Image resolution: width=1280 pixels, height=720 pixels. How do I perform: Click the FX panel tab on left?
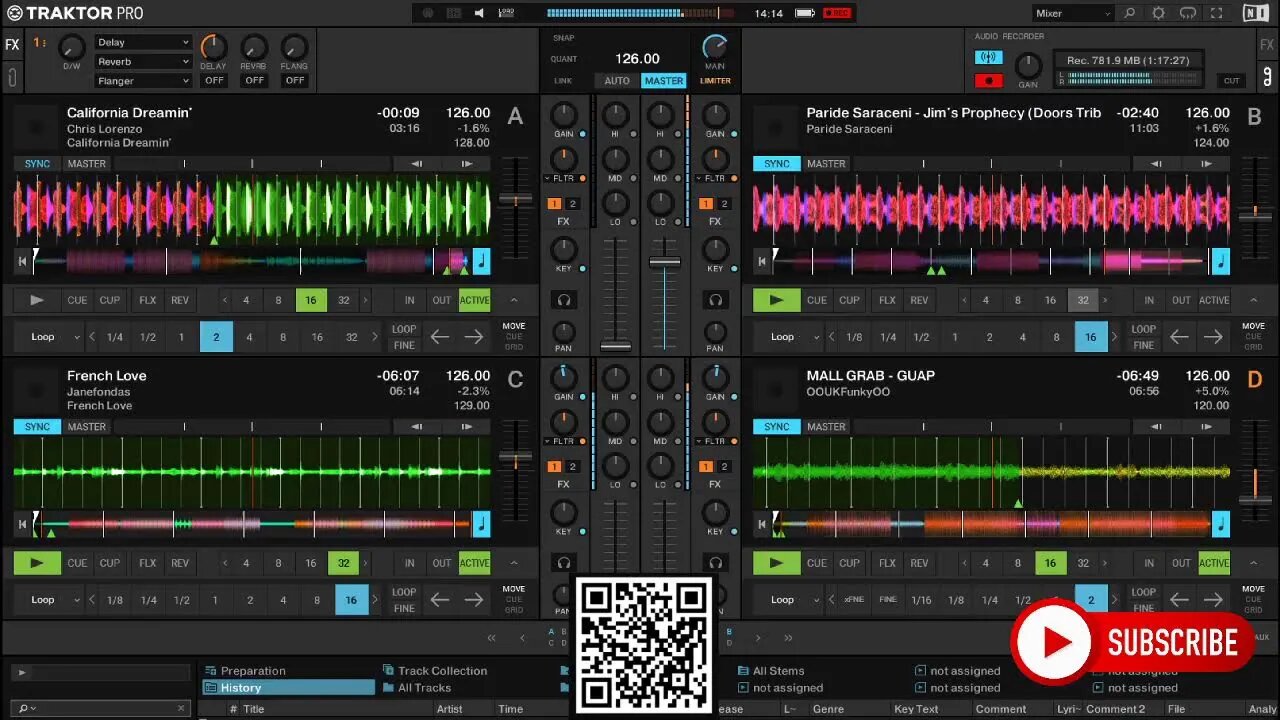[12, 45]
